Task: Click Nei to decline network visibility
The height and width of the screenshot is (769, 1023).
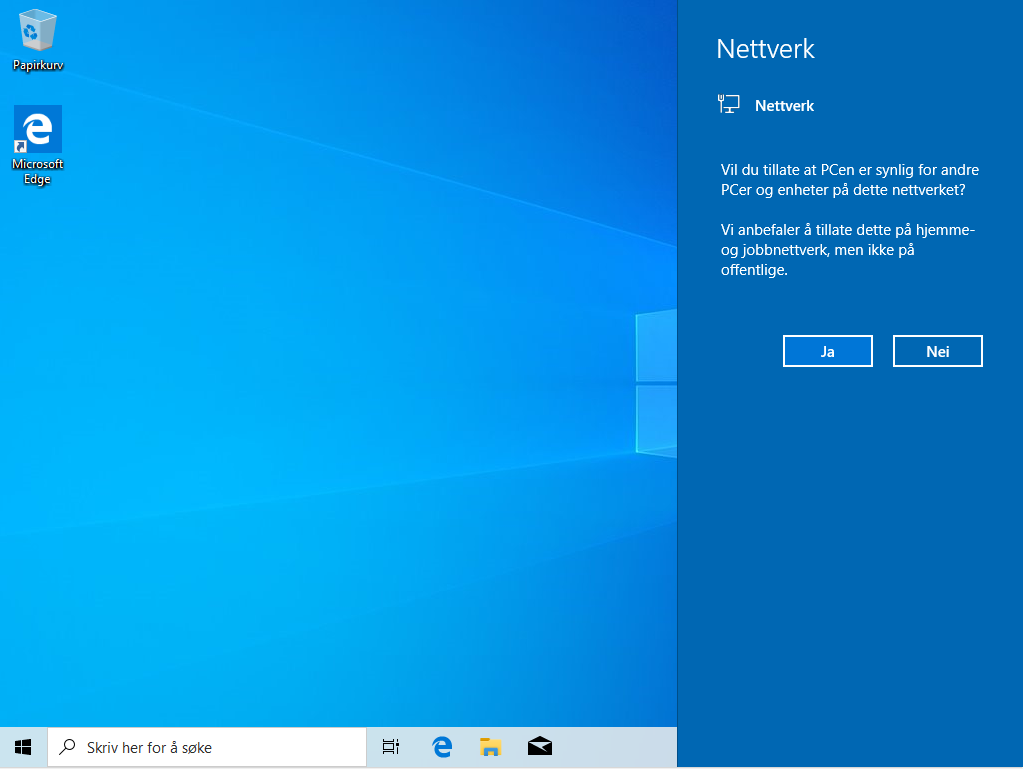Action: (938, 352)
